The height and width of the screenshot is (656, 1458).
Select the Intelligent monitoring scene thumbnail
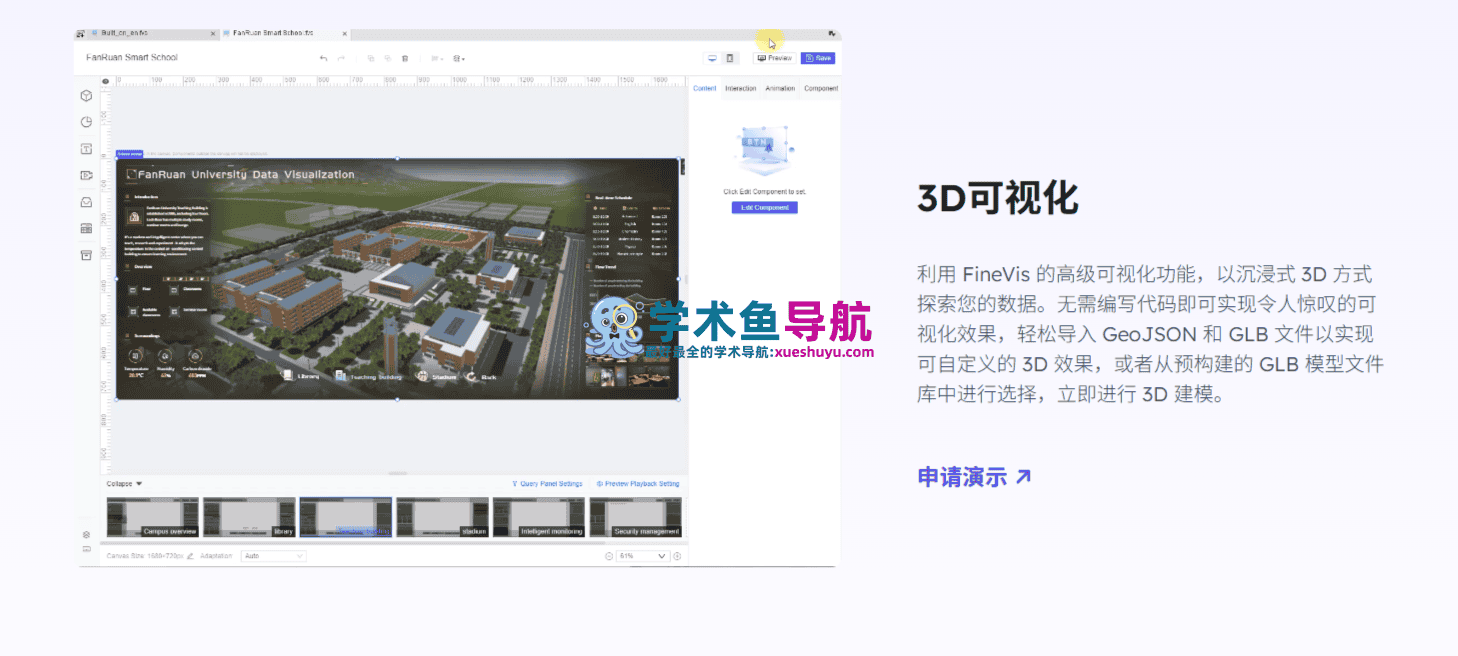(539, 518)
